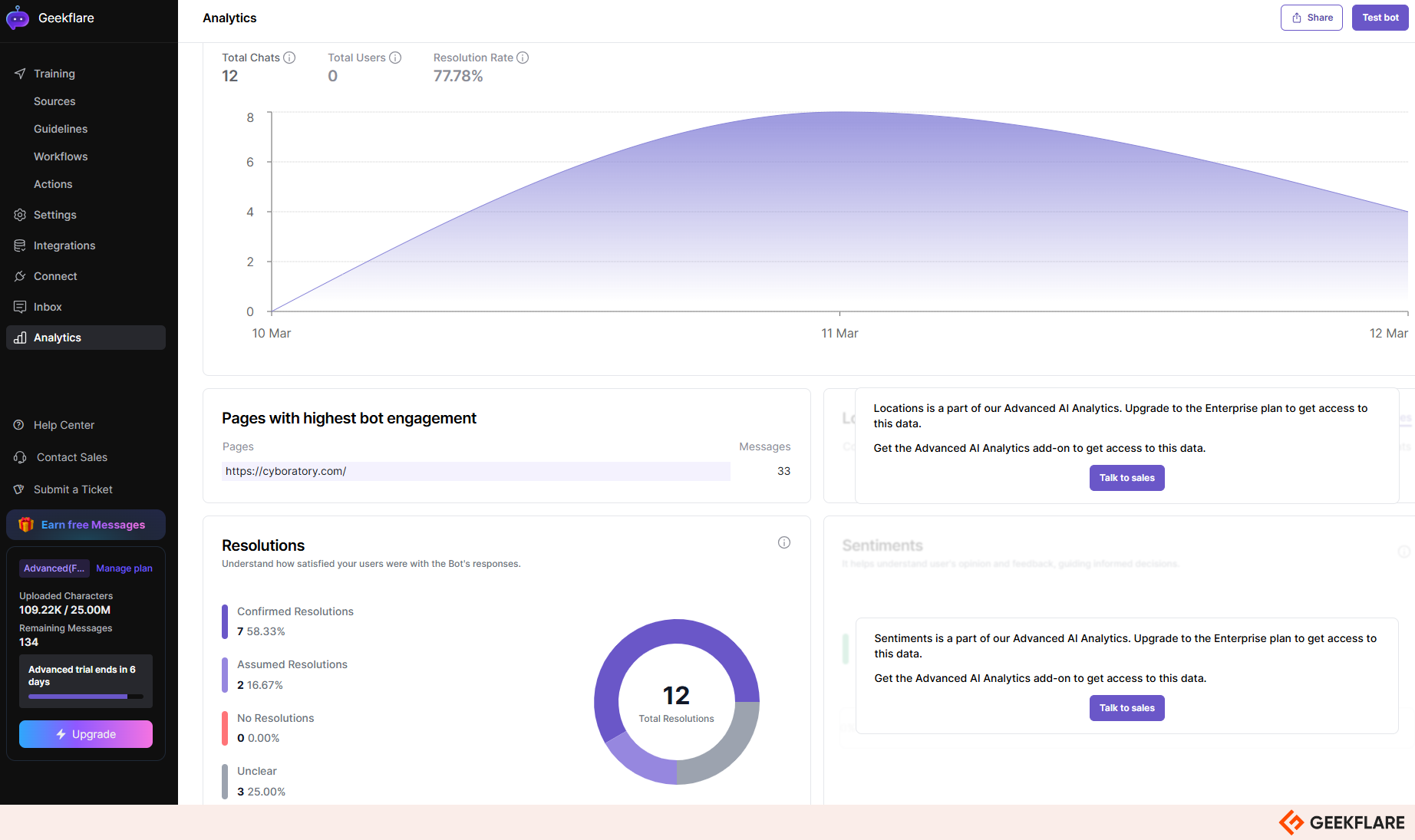Screen dimensions: 1415x840
Task: Select Guidelines in the sidebar
Action: click(61, 129)
